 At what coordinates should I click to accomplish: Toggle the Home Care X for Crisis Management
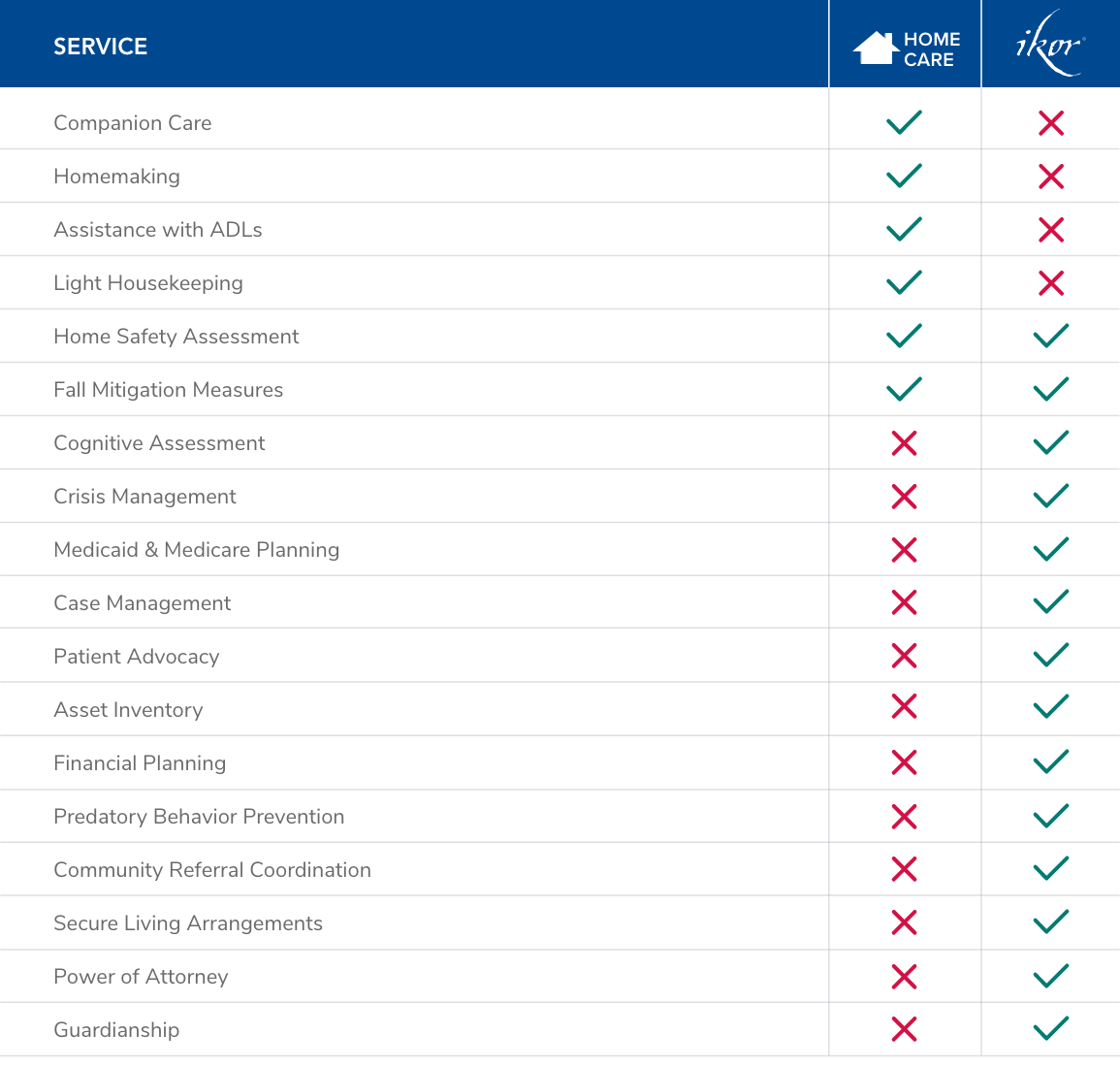pyautogui.click(x=904, y=496)
